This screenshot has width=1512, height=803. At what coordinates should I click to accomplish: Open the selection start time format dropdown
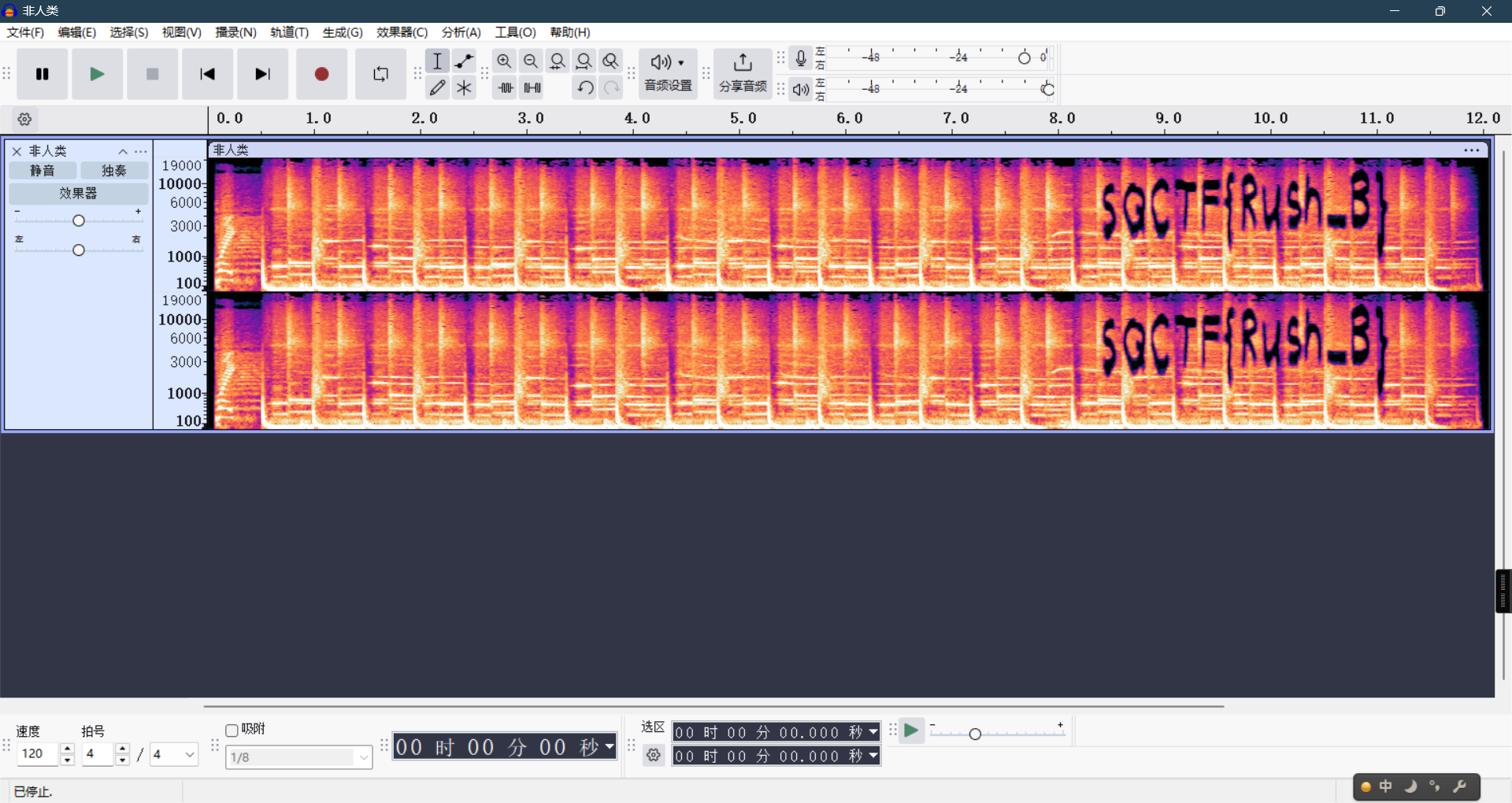[873, 732]
